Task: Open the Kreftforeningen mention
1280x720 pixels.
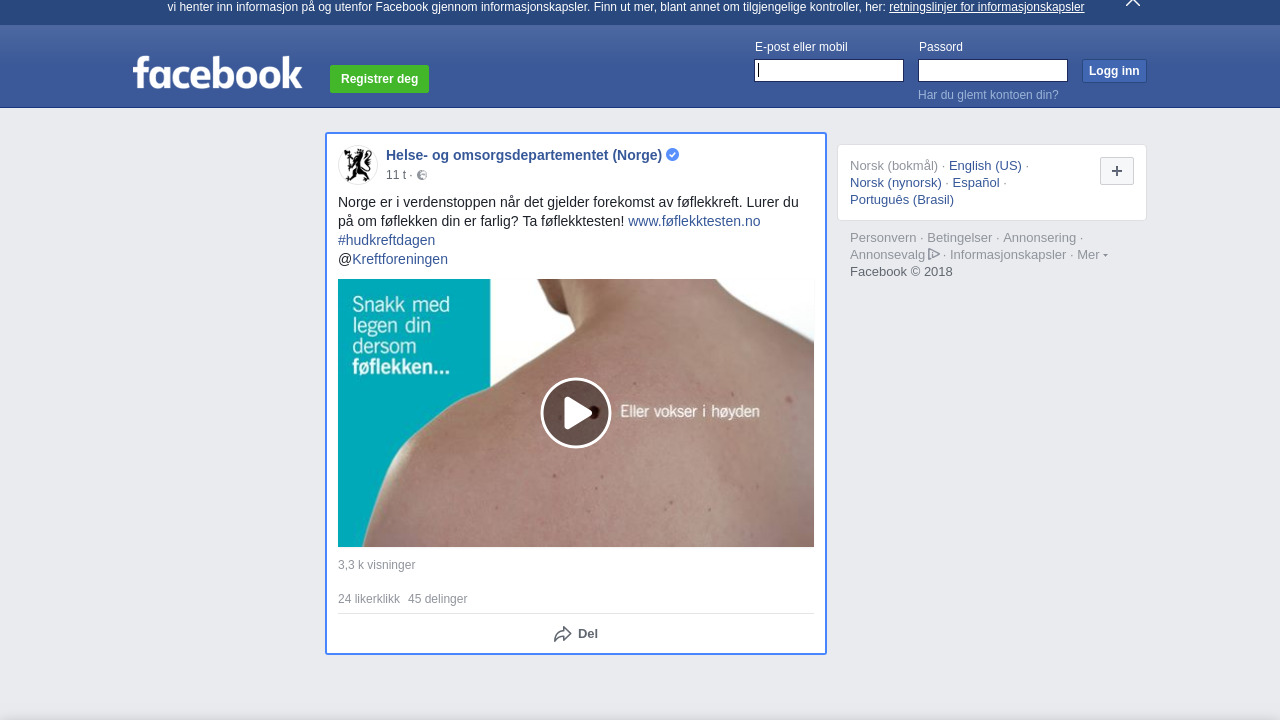Action: [400, 259]
